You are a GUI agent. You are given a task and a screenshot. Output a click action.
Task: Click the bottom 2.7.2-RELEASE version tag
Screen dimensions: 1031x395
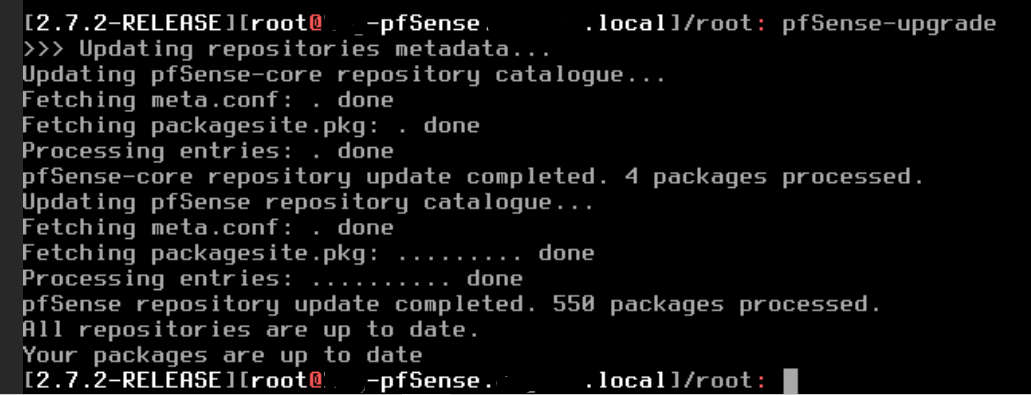click(x=130, y=381)
